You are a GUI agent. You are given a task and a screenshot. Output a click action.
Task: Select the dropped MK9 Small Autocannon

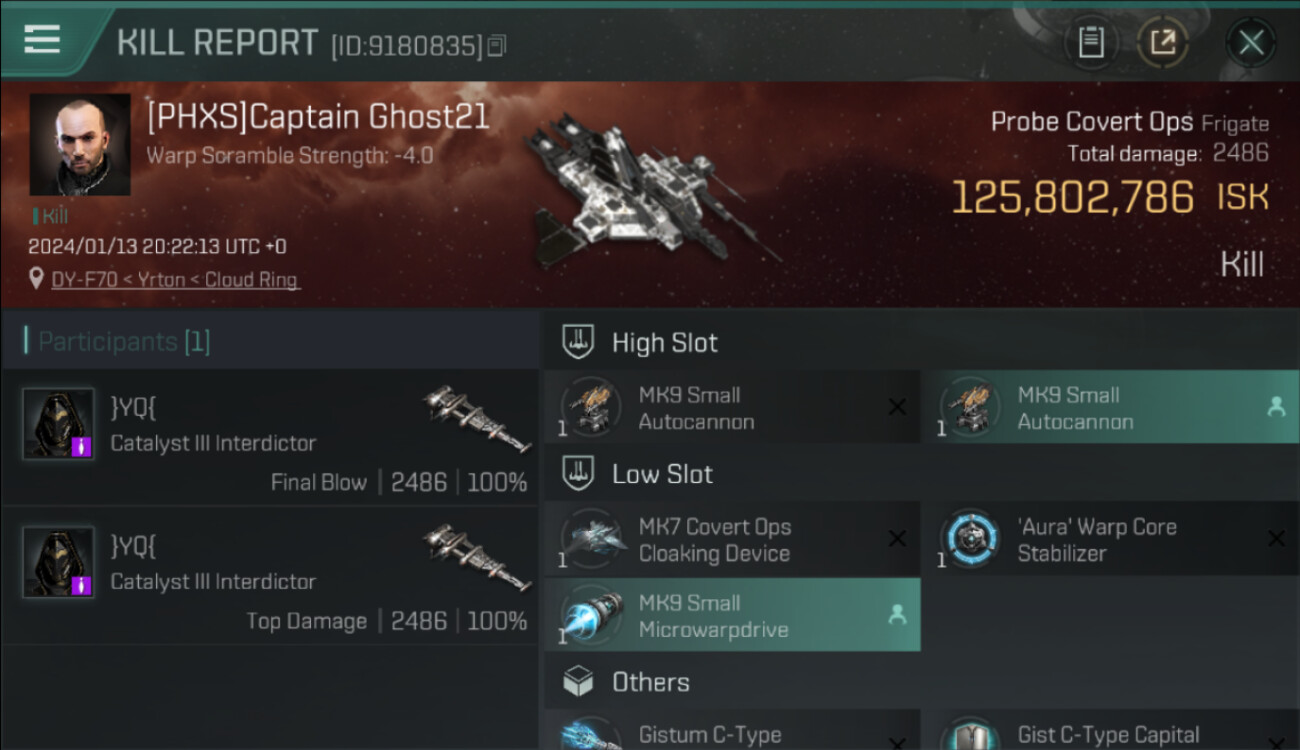[1110, 407]
